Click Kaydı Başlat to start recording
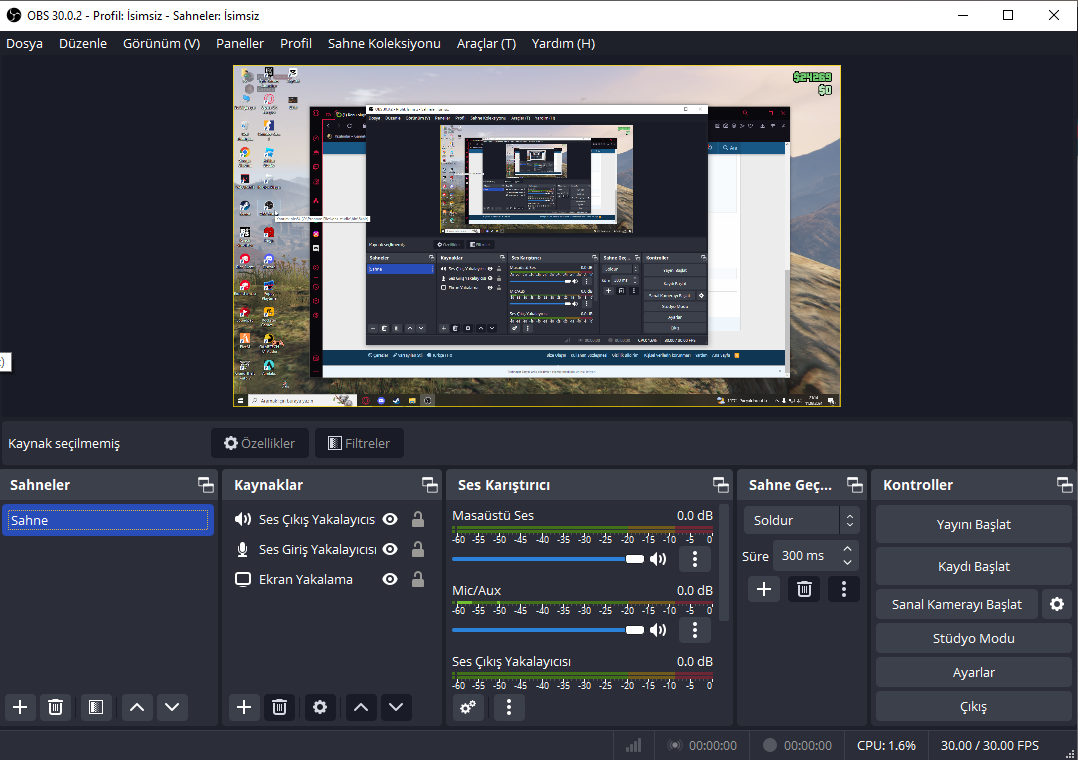 pos(974,566)
